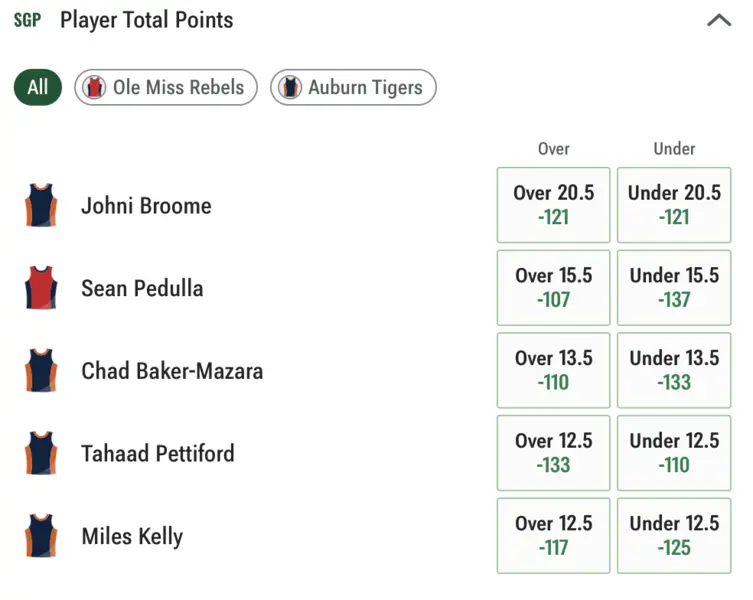Filter by Auburn Tigers

click(x=353, y=87)
